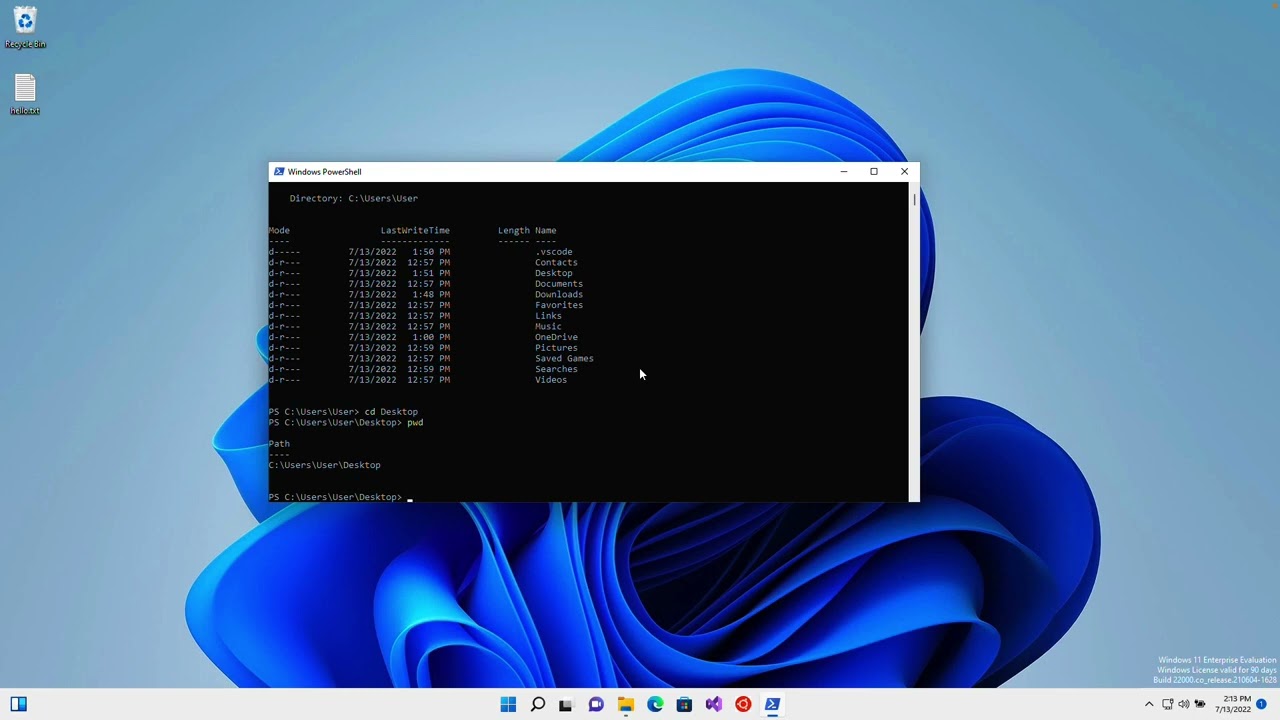Click the Contacts directory name

coord(556,263)
